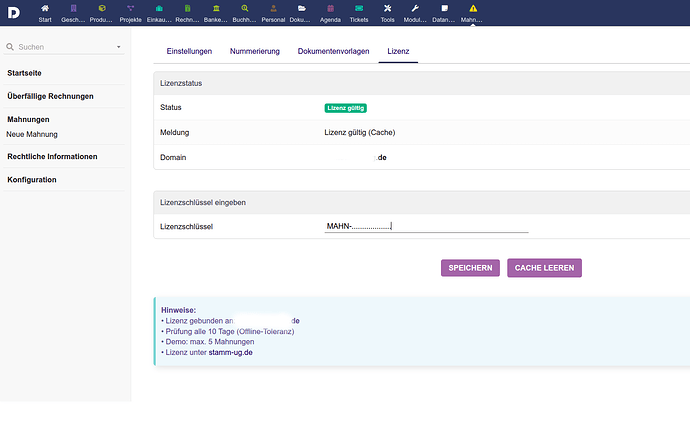Screen dimensions: 690x431
Task: Open the Start home icon
Action: [x=45, y=9]
